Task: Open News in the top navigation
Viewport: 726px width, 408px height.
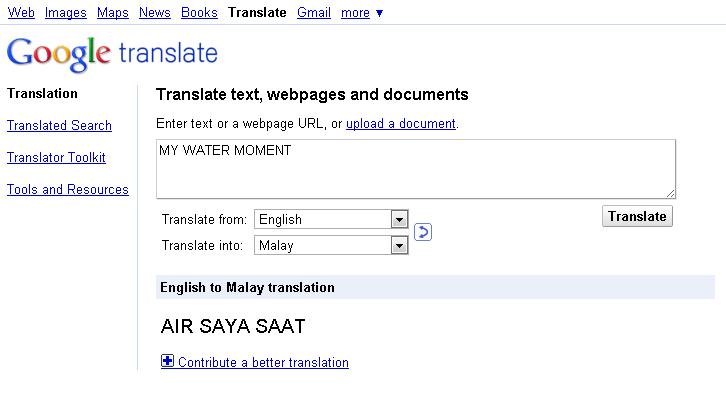Action: pos(155,13)
